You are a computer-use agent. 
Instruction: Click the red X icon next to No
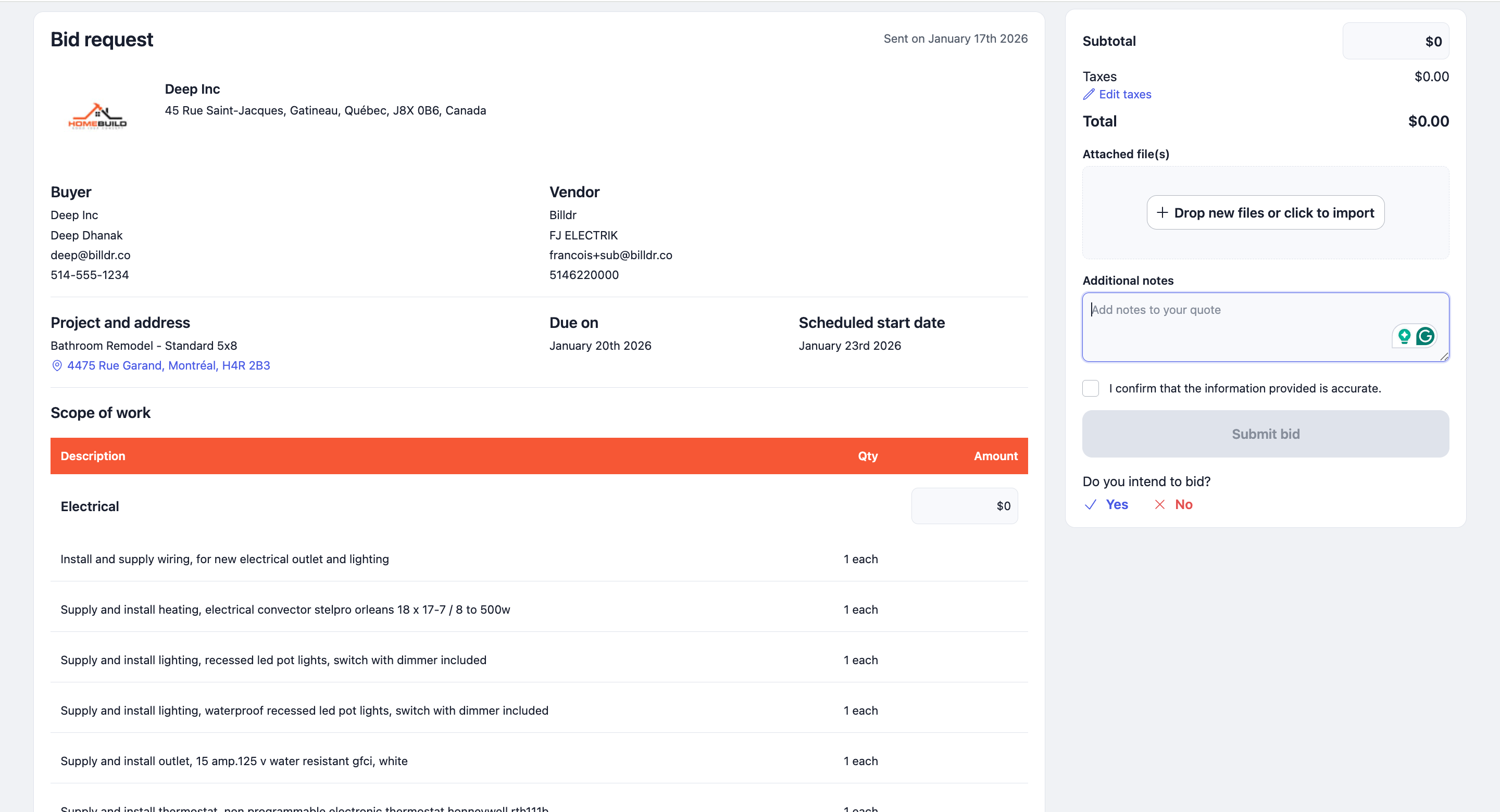[x=1159, y=505]
